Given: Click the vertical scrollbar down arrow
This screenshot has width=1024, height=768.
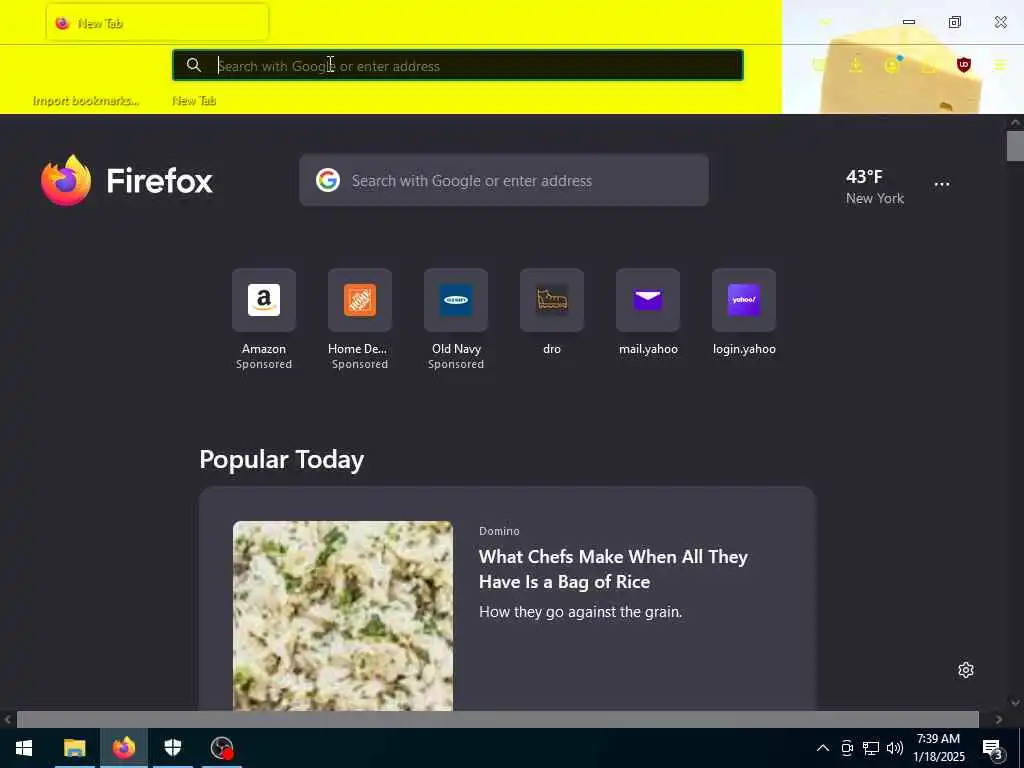Looking at the screenshot, I should click(x=1015, y=703).
